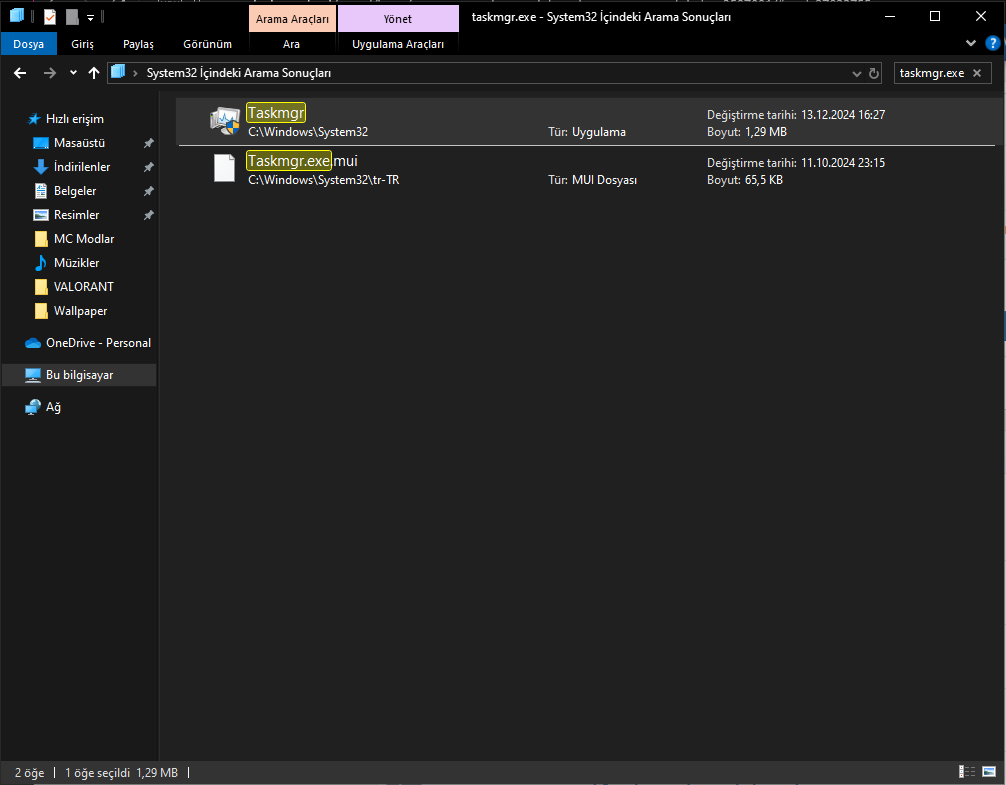Click the address bar breadcrumb chevron
Viewport: 1006px width, 785px height.
point(135,73)
